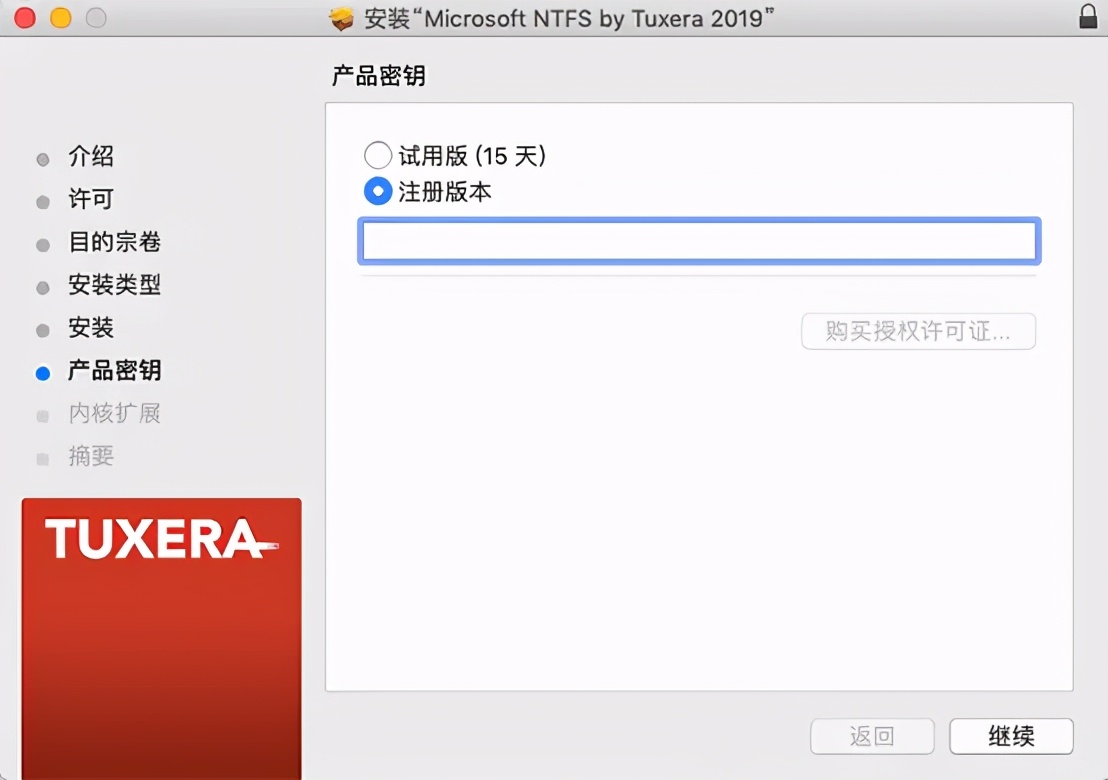
Task: Click the installer window title text
Action: [x=569, y=18]
